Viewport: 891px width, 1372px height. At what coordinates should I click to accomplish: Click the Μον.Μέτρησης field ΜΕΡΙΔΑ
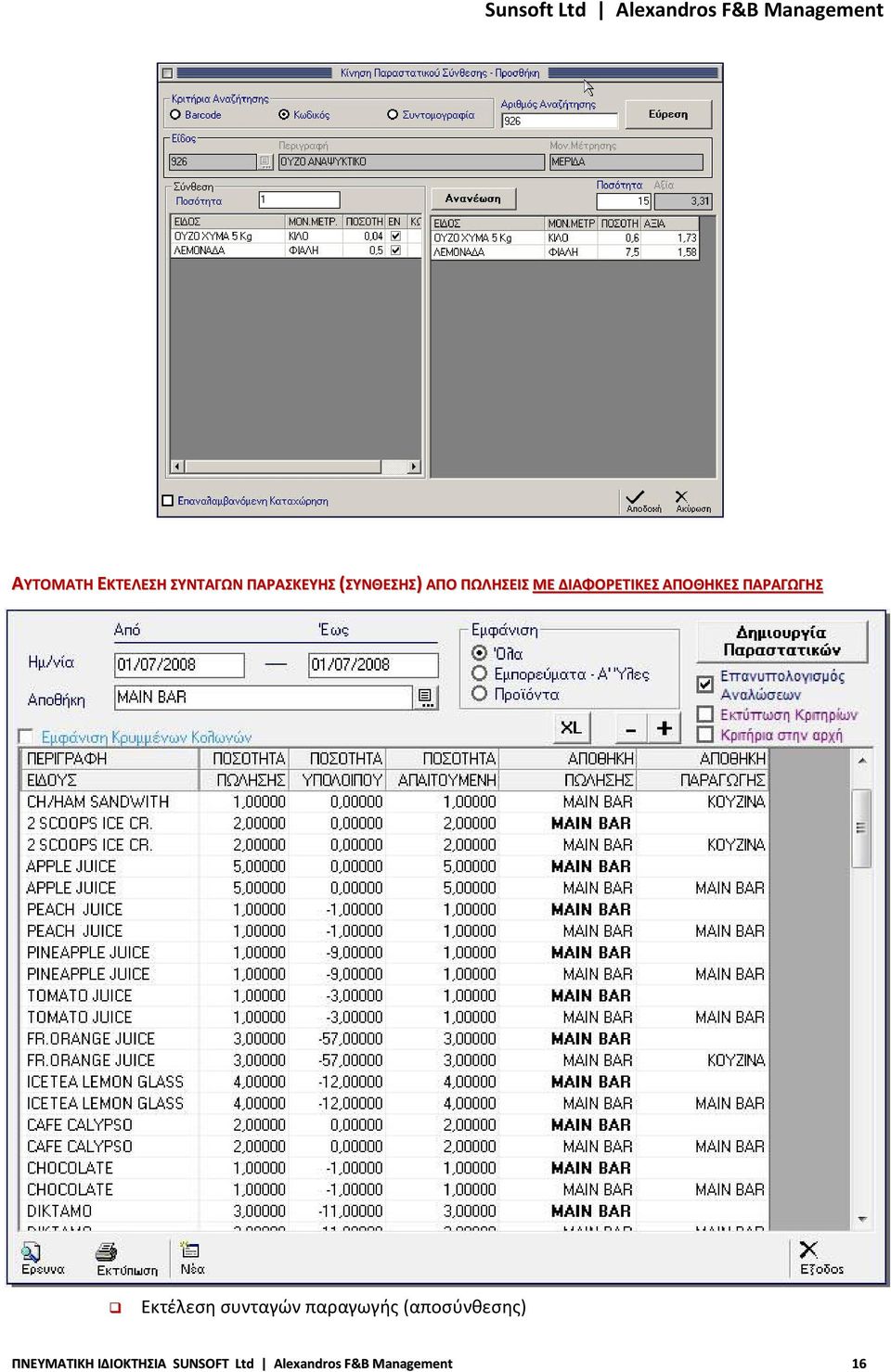626,161
